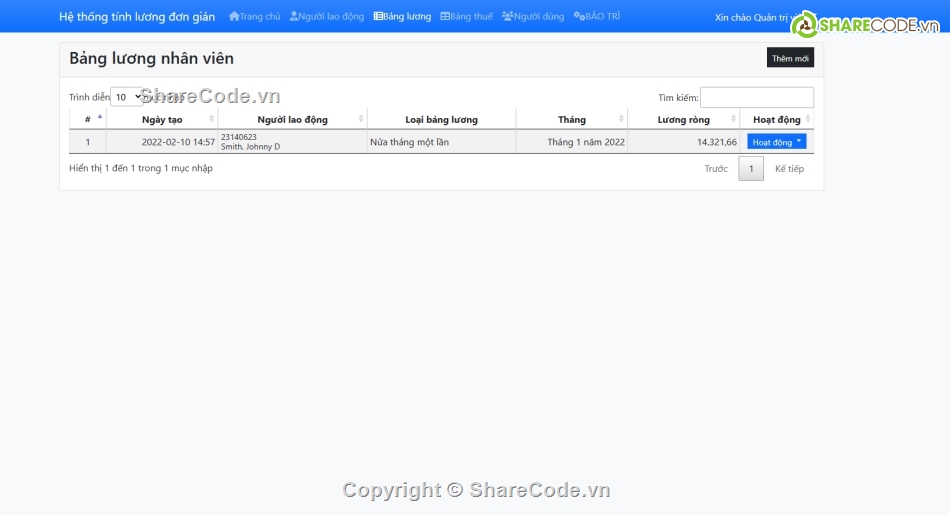Image resolution: width=950 pixels, height=515 pixels.
Task: Sort by Người lao động column
Action: tap(292, 119)
